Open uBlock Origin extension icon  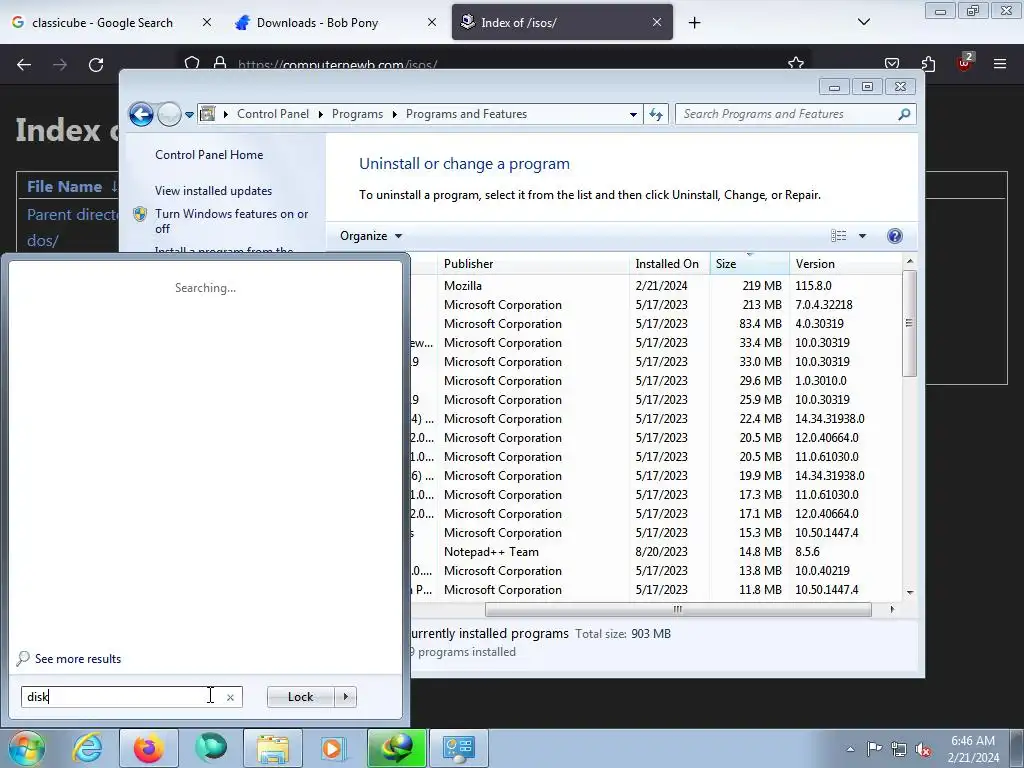click(965, 62)
